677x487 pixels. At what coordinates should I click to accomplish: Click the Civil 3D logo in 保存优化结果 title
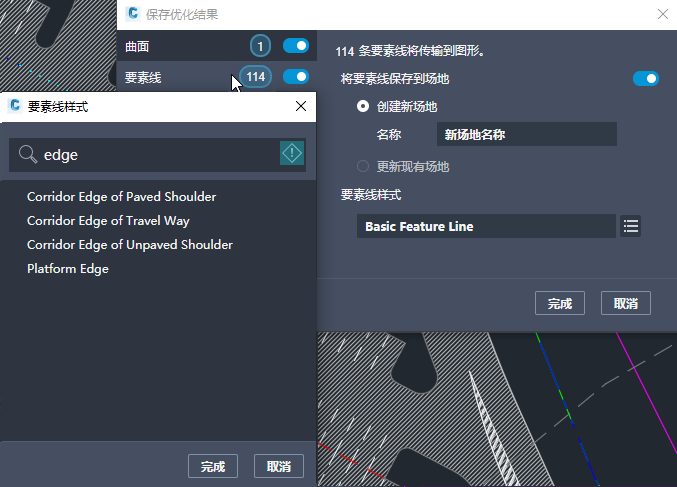(x=133, y=14)
